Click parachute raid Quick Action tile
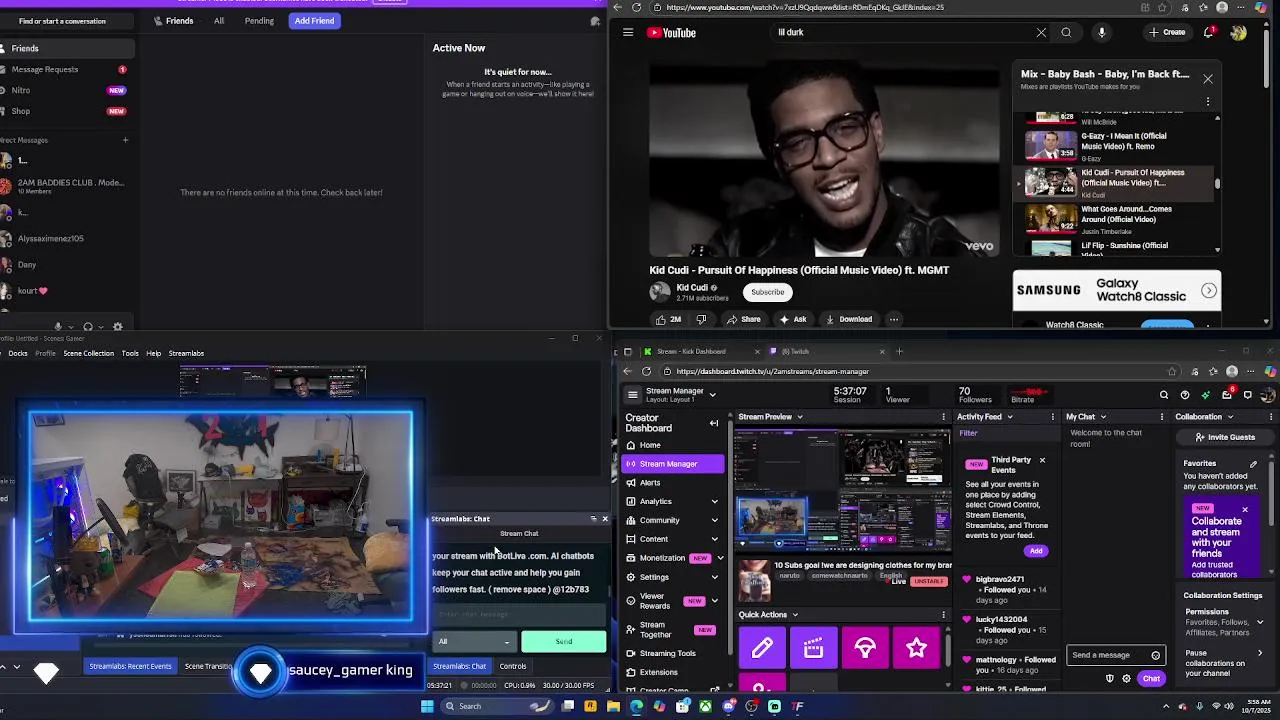This screenshot has width=1280, height=720. 865,648
